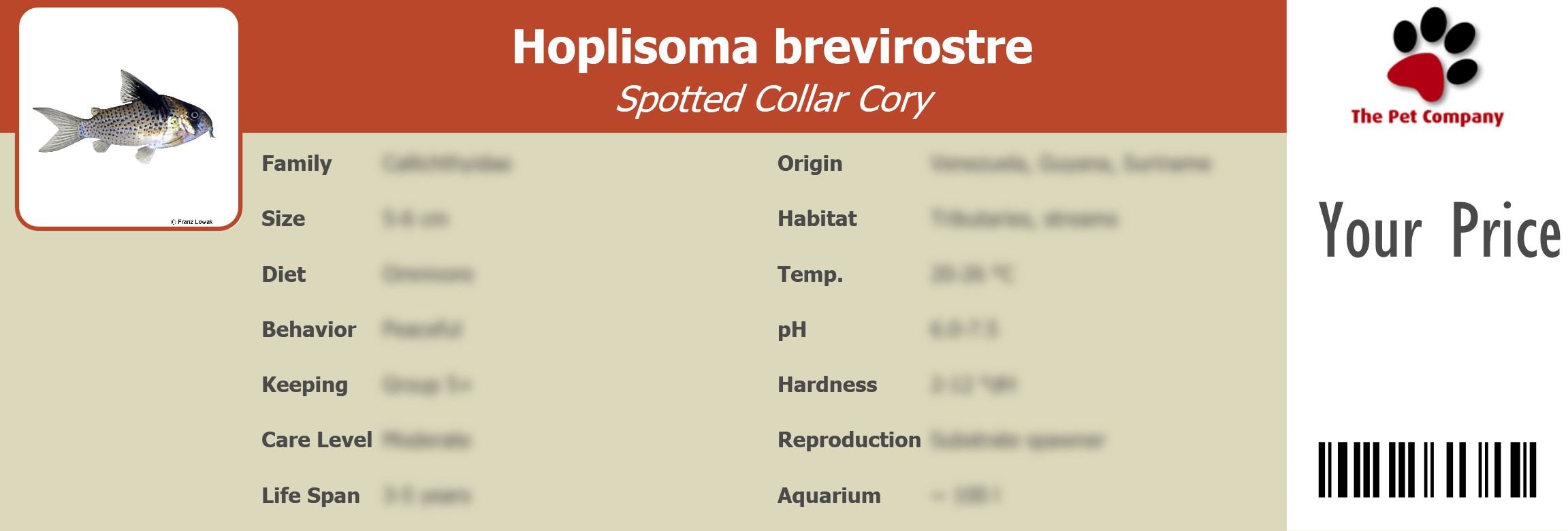Click the Life Span label
Screen dimensions: 1568x531
click(x=310, y=496)
